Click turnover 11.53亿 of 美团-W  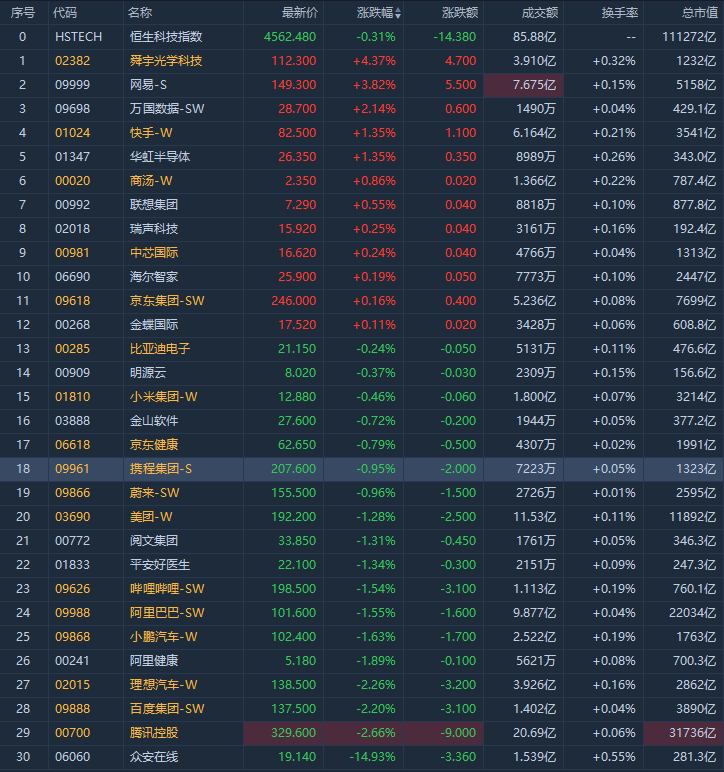pos(534,517)
